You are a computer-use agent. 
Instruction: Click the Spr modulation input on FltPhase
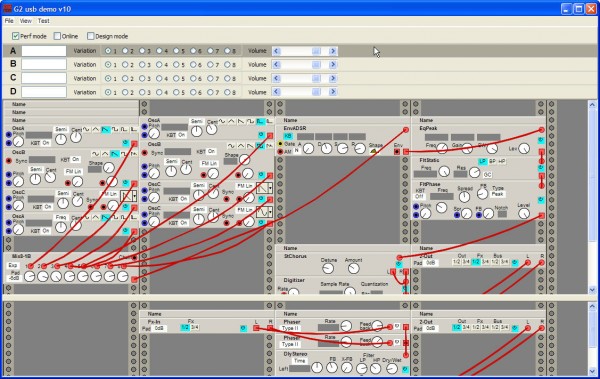(457, 215)
